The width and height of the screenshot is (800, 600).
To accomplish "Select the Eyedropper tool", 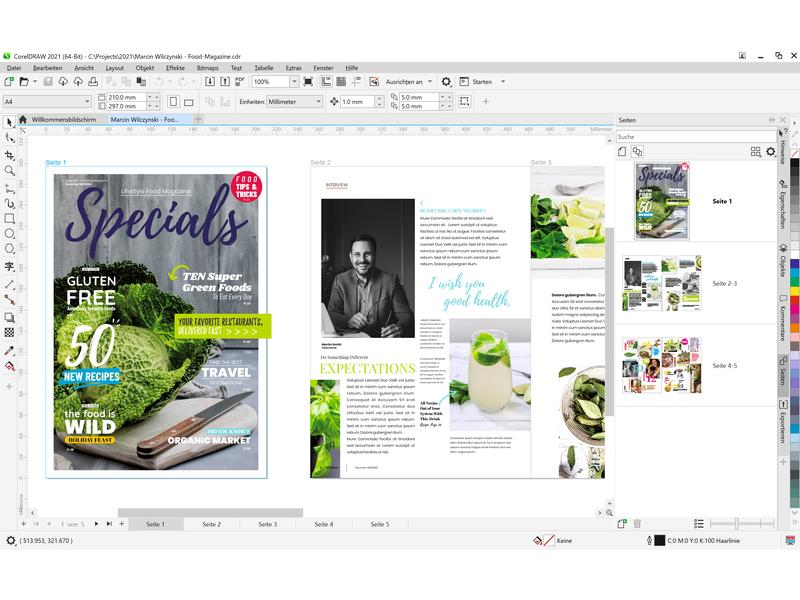I will click(x=9, y=350).
